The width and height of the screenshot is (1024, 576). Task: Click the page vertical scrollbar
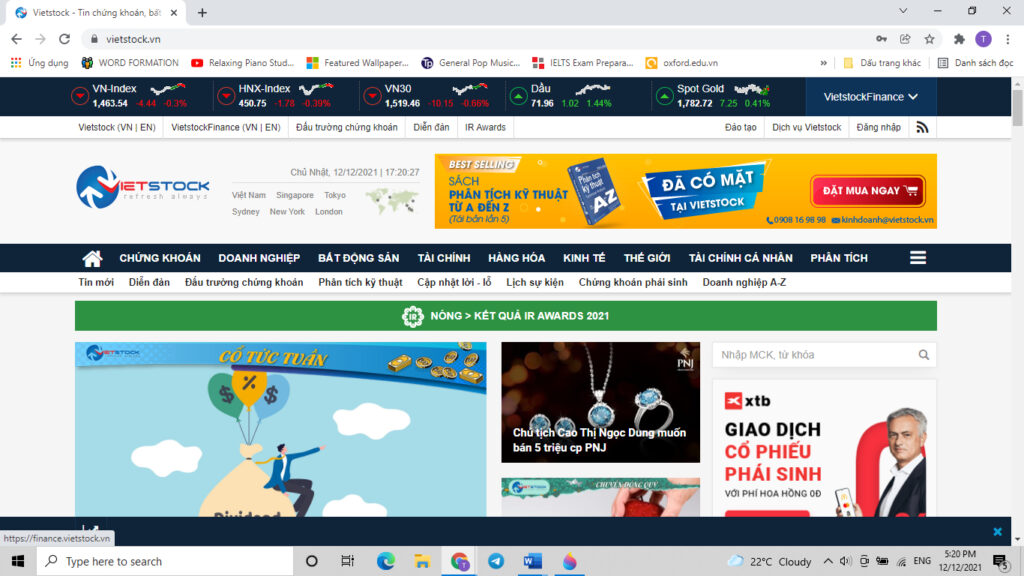coord(1017,108)
